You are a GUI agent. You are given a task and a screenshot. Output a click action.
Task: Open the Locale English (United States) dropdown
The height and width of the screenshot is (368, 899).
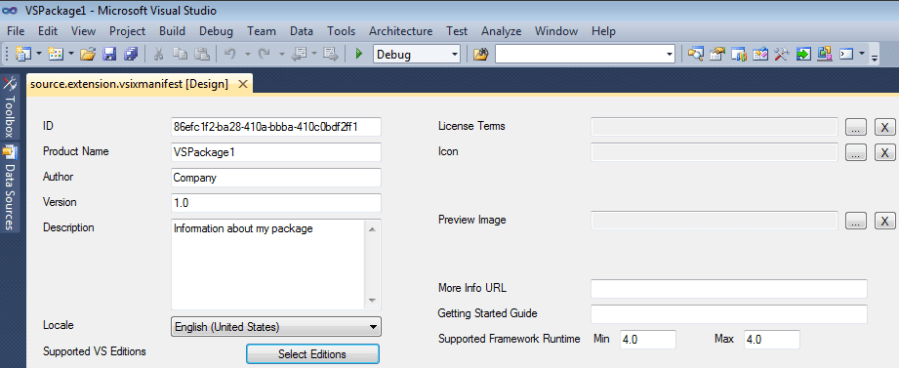coord(276,327)
